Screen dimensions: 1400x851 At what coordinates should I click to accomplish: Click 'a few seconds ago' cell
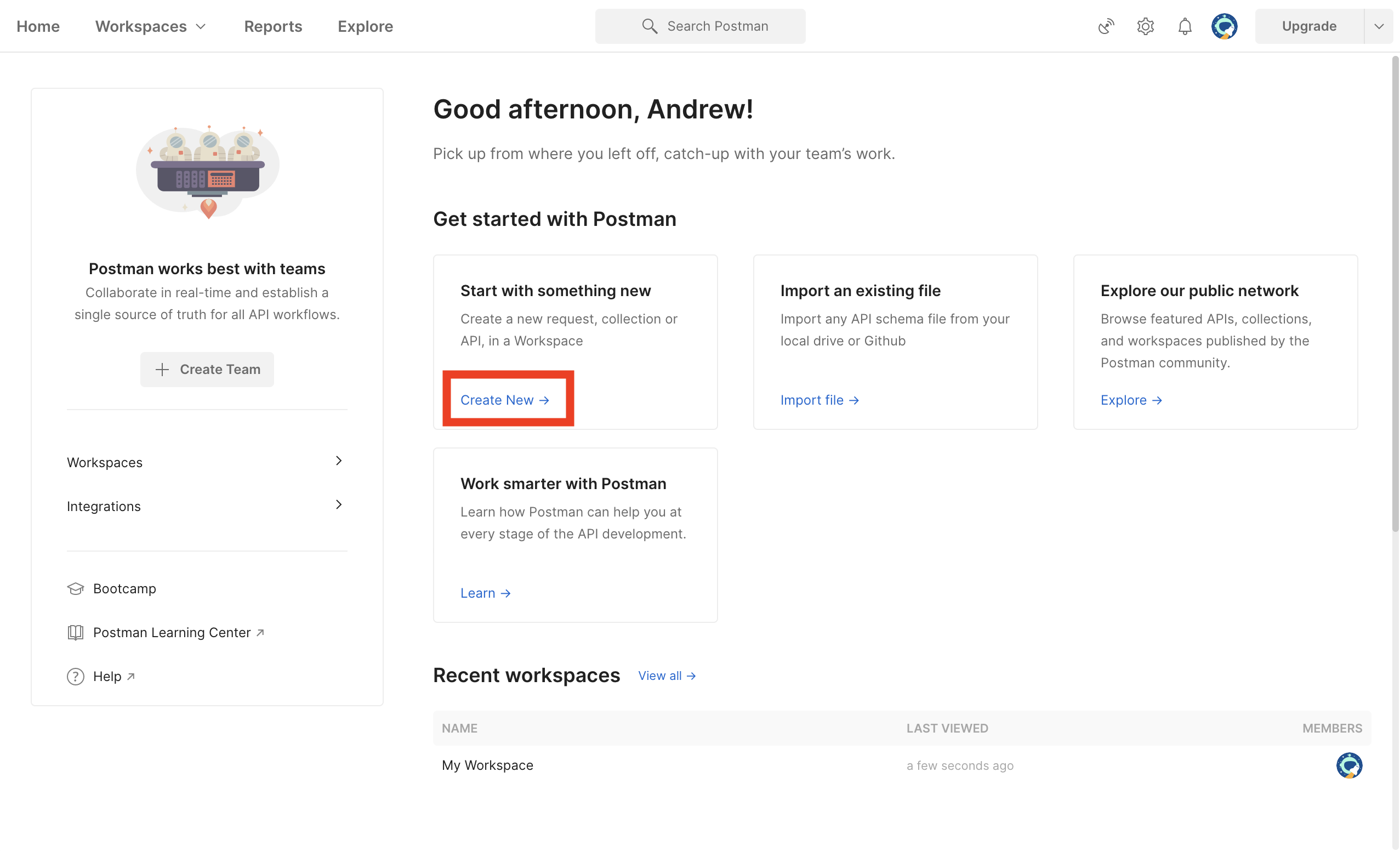click(960, 765)
